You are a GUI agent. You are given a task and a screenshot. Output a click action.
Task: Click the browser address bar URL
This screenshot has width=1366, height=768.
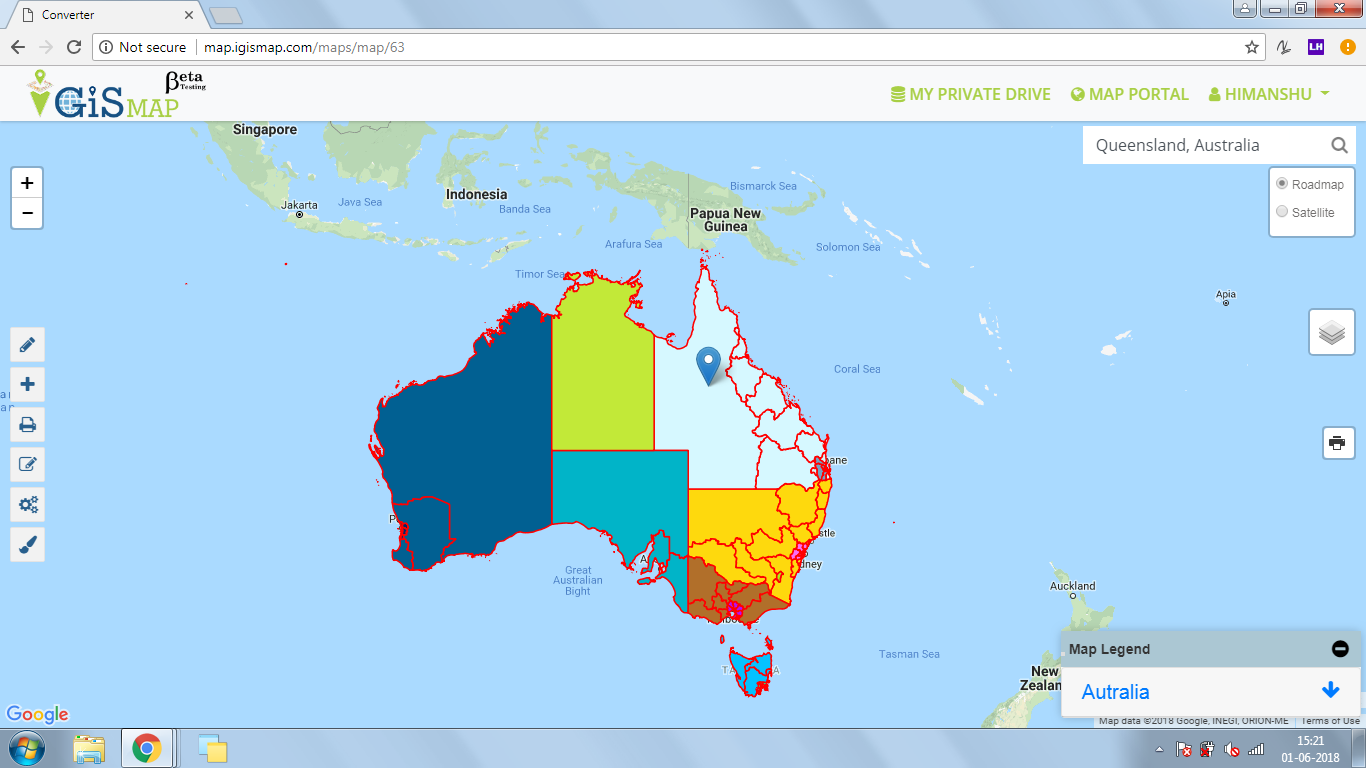coord(304,47)
